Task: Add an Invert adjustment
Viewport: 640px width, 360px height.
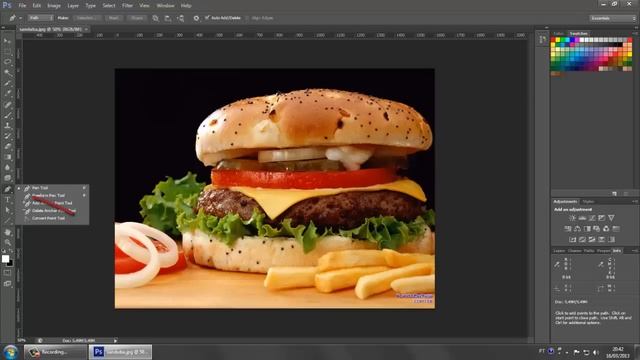Action: (573, 239)
